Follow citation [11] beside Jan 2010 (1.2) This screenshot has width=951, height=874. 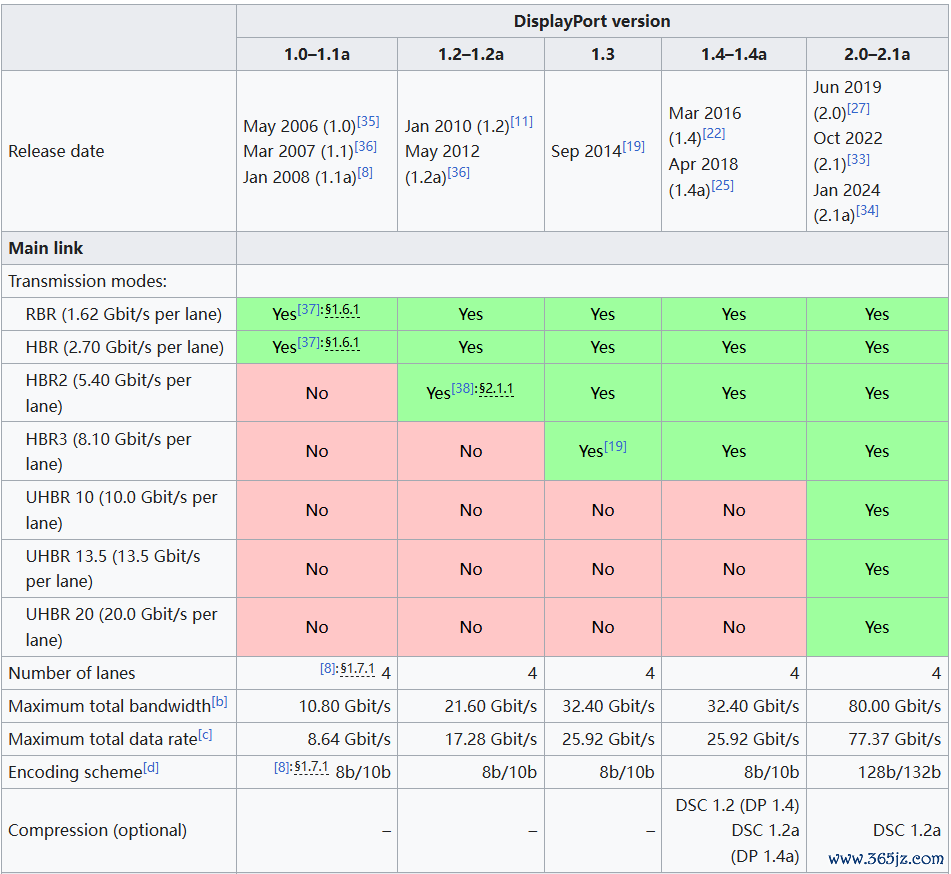[522, 121]
